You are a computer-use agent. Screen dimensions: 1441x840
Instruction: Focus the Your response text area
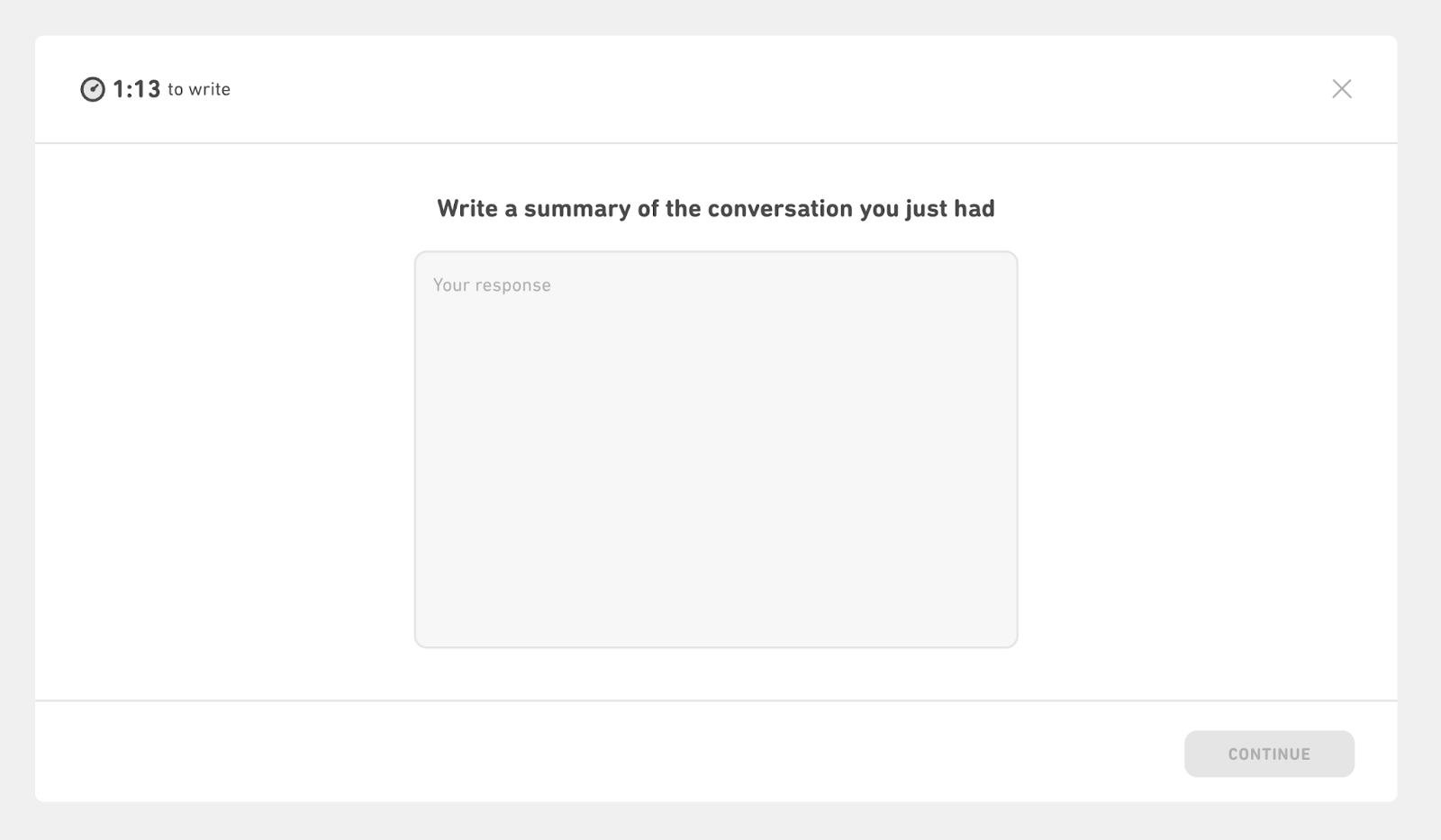point(715,448)
